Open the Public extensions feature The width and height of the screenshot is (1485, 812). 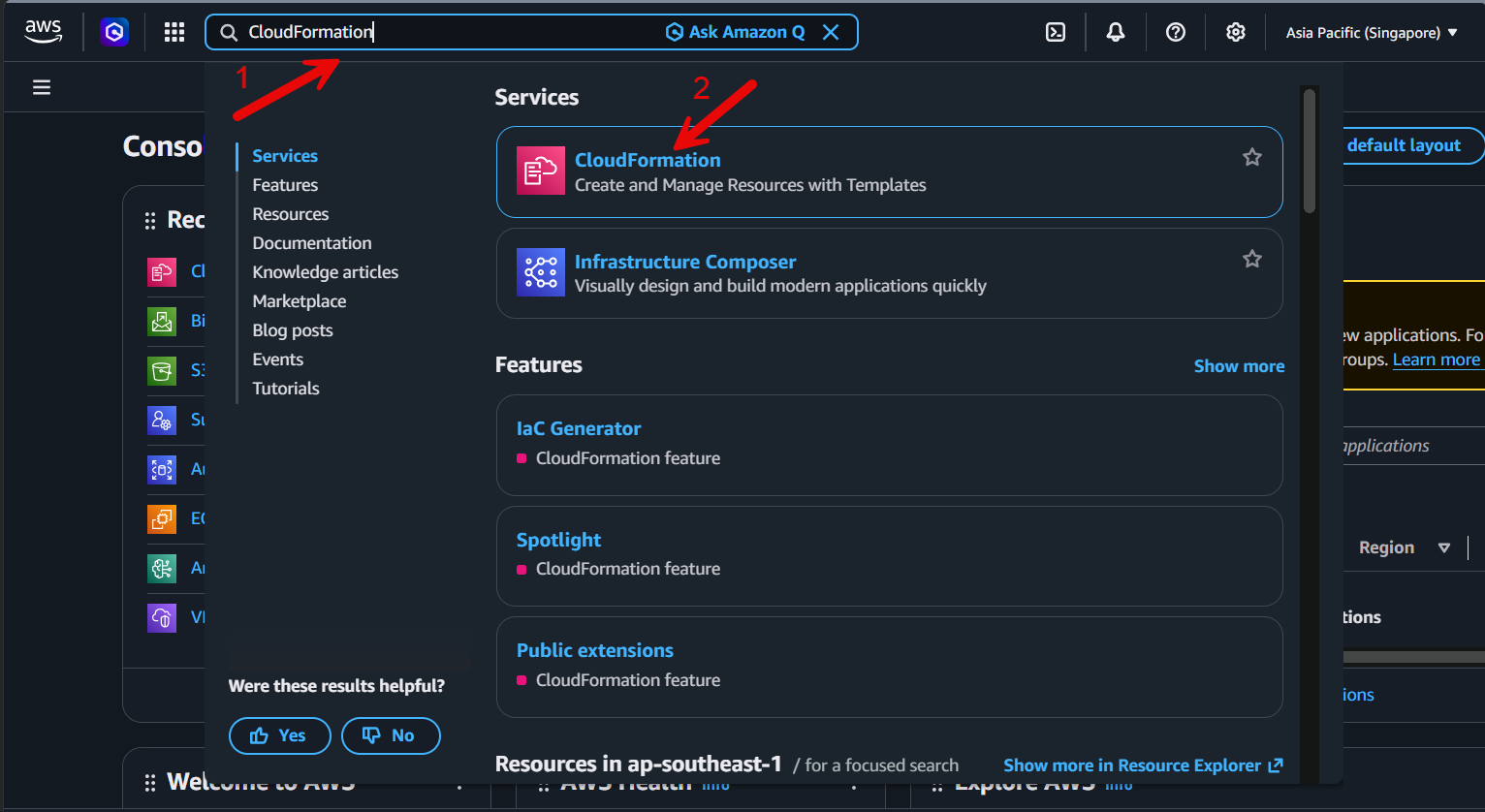pyautogui.click(x=595, y=650)
